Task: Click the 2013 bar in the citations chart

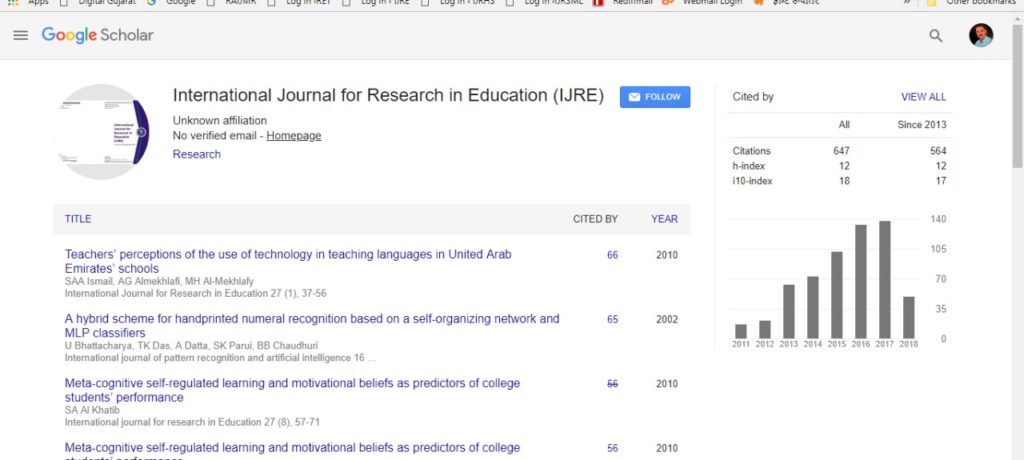Action: pos(788,312)
